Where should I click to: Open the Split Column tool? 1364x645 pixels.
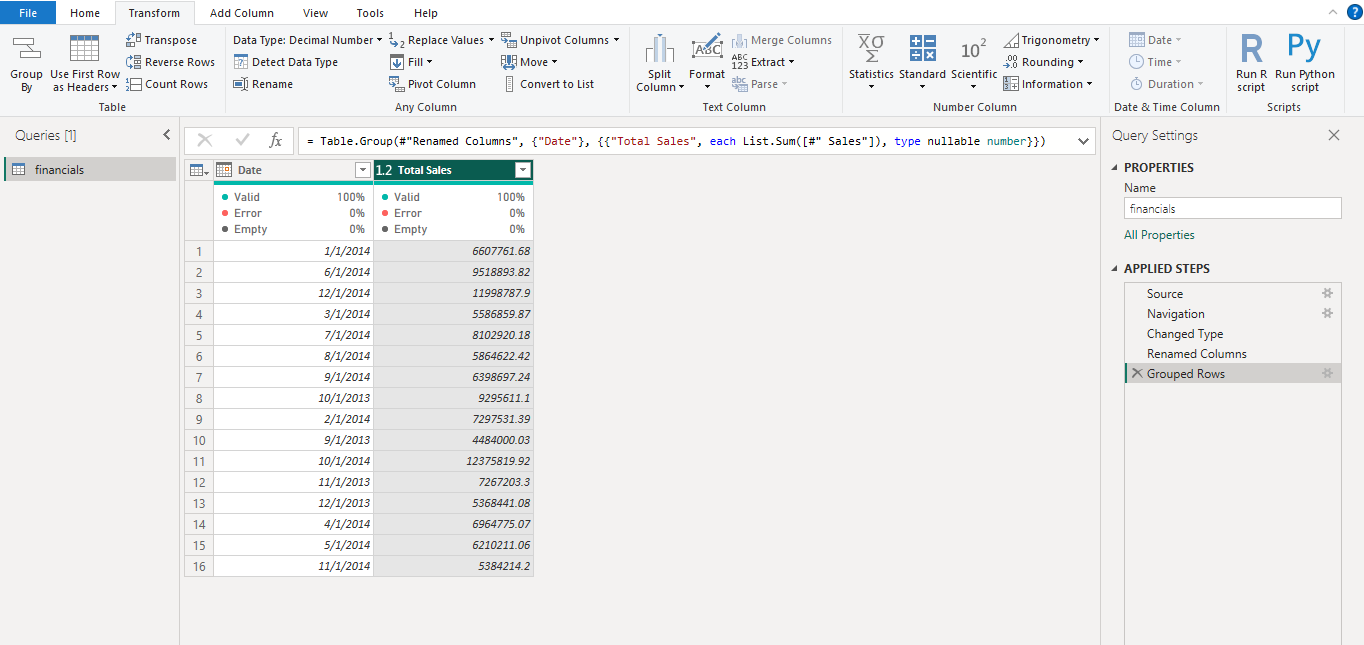659,64
